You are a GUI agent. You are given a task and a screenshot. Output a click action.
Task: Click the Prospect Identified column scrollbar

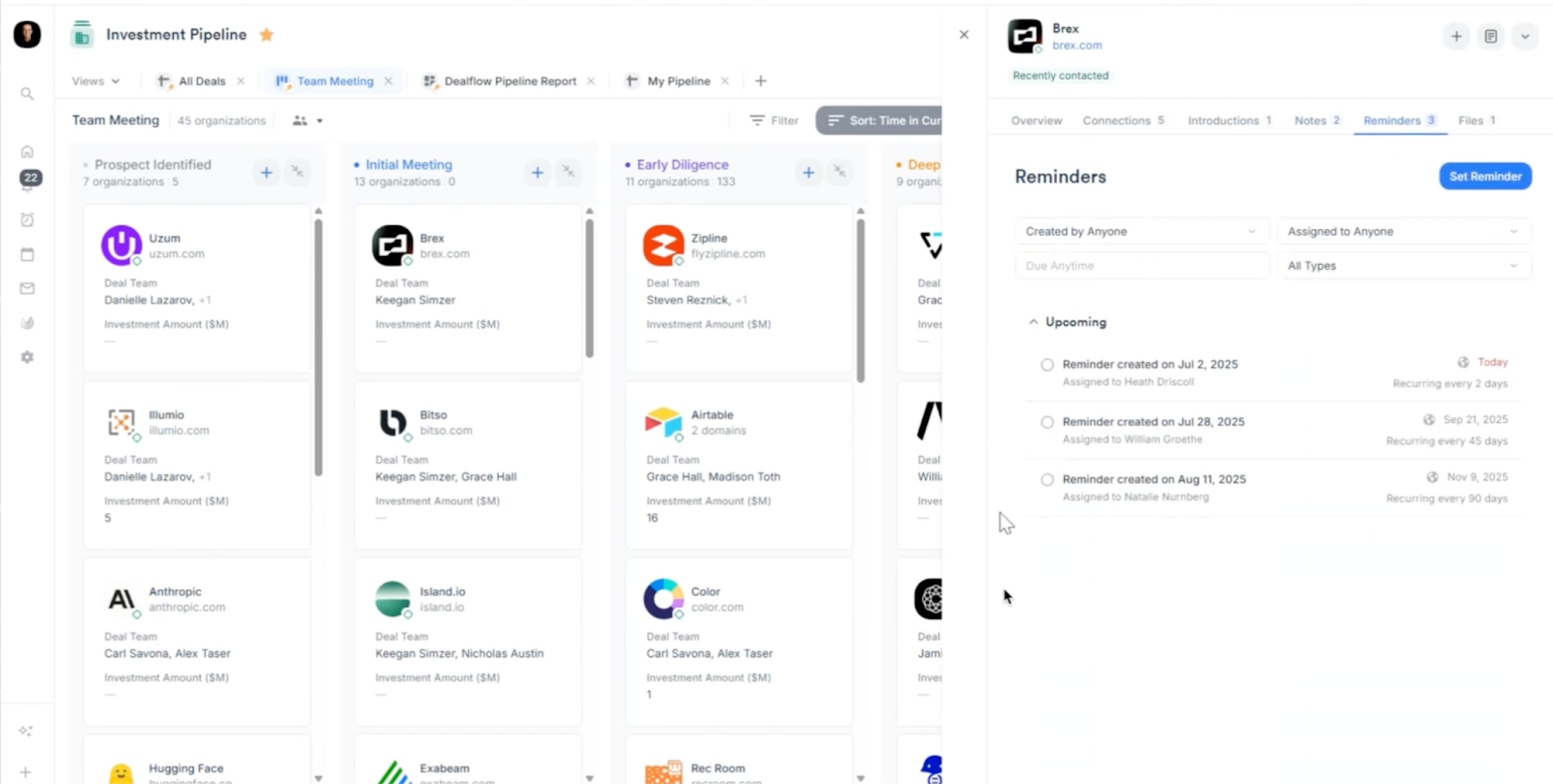pyautogui.click(x=318, y=347)
